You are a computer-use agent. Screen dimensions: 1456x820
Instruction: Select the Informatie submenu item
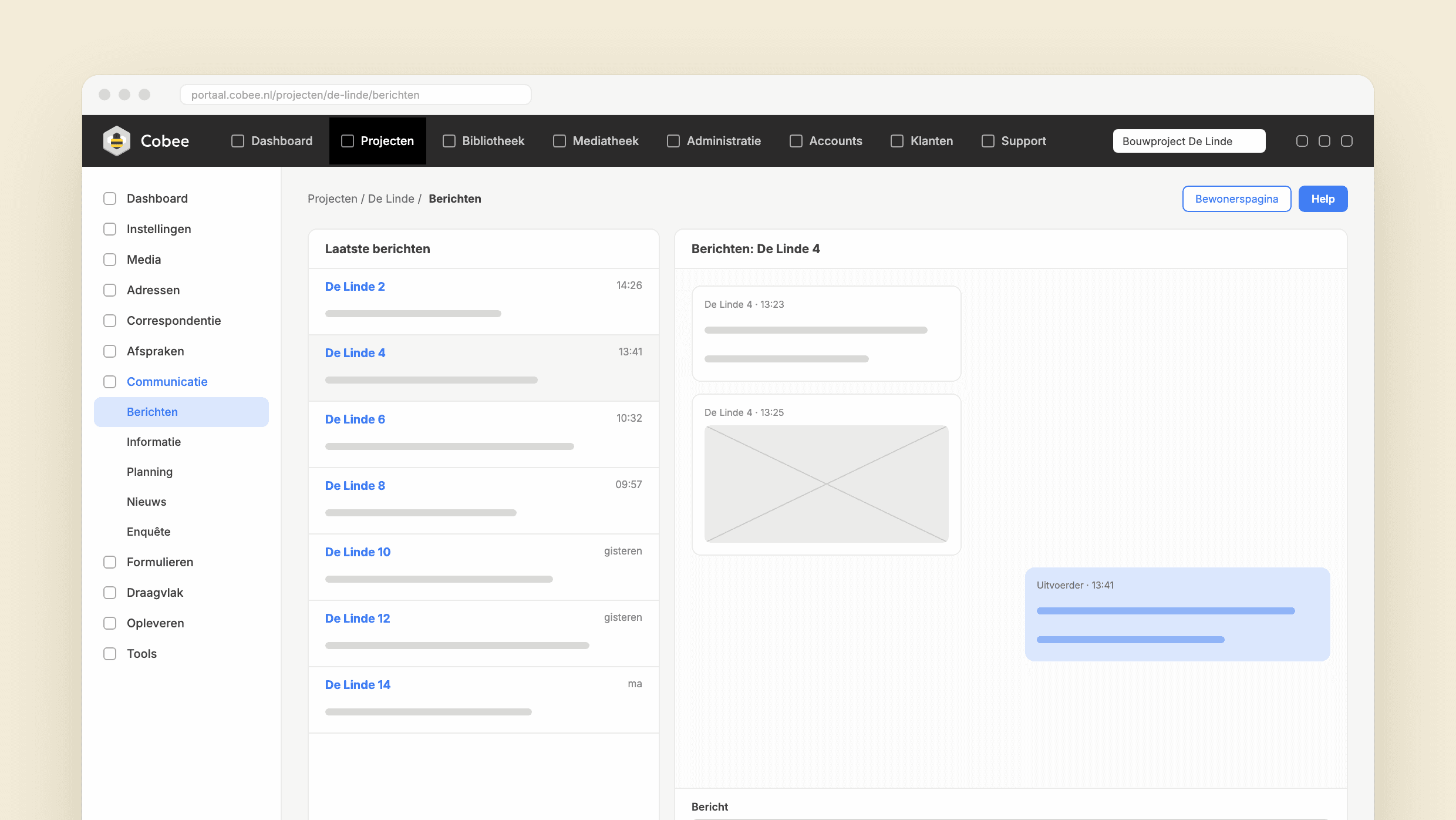pyautogui.click(x=154, y=442)
